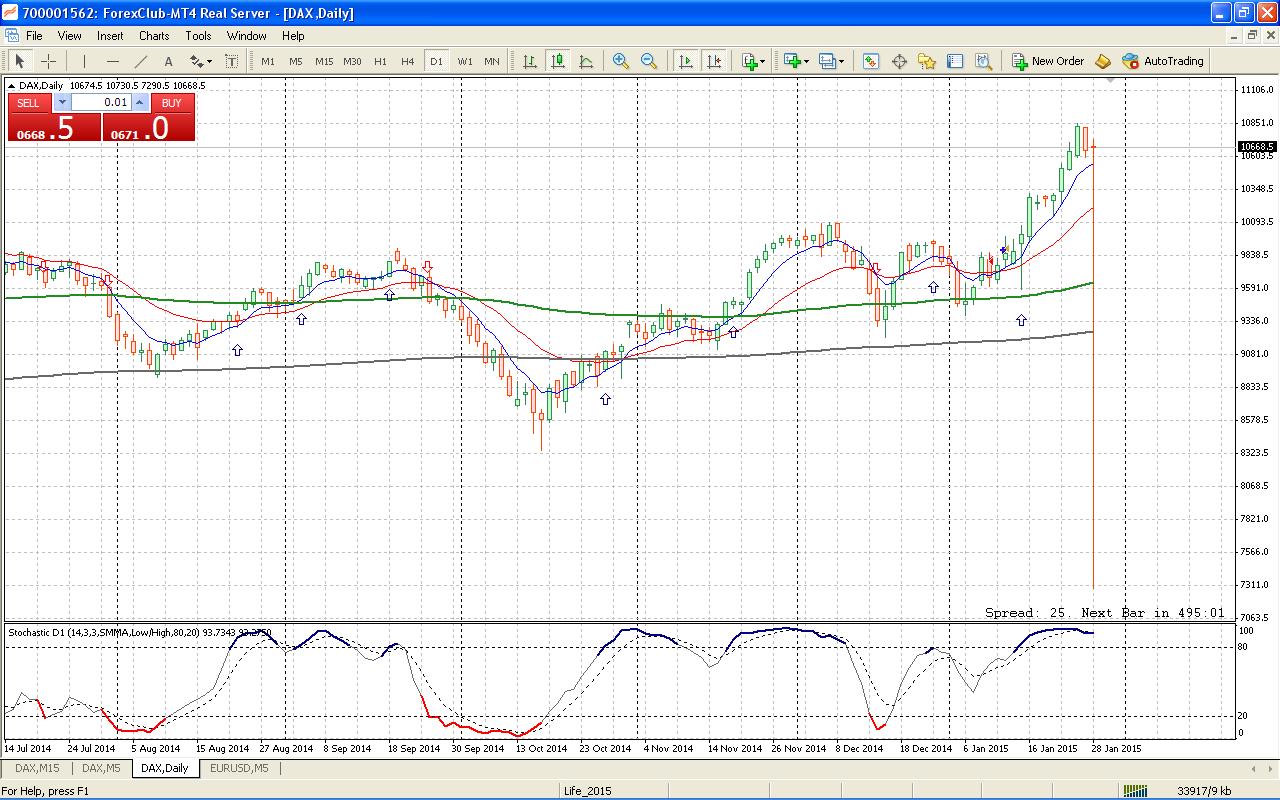The image size is (1280, 800).
Task: Select the text 'A' tool
Action: (x=168, y=61)
